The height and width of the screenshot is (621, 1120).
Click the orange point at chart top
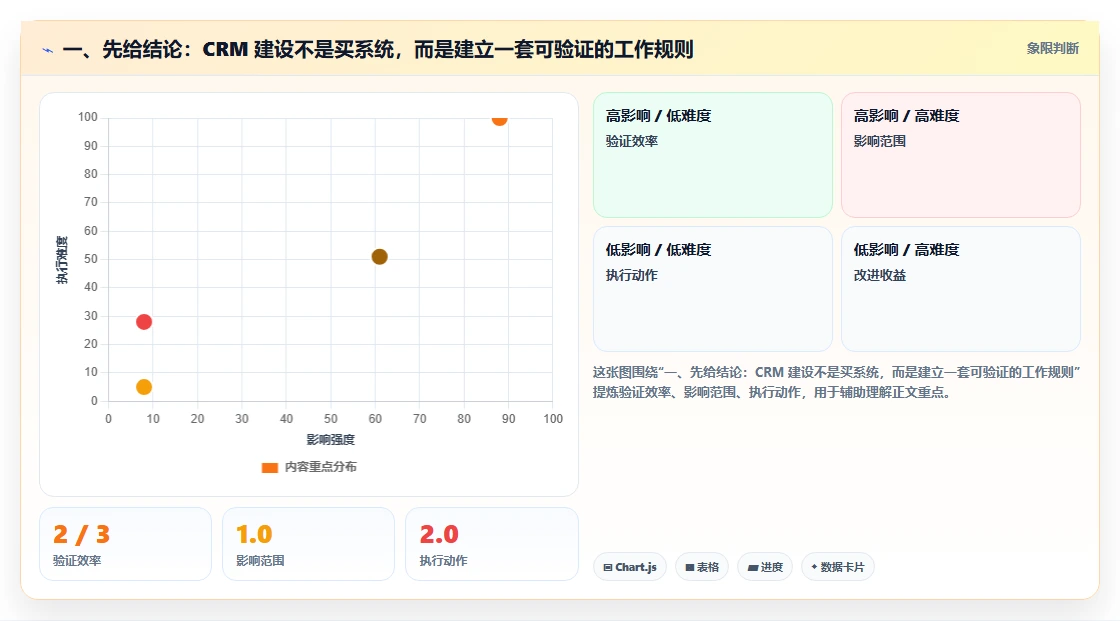(x=499, y=119)
